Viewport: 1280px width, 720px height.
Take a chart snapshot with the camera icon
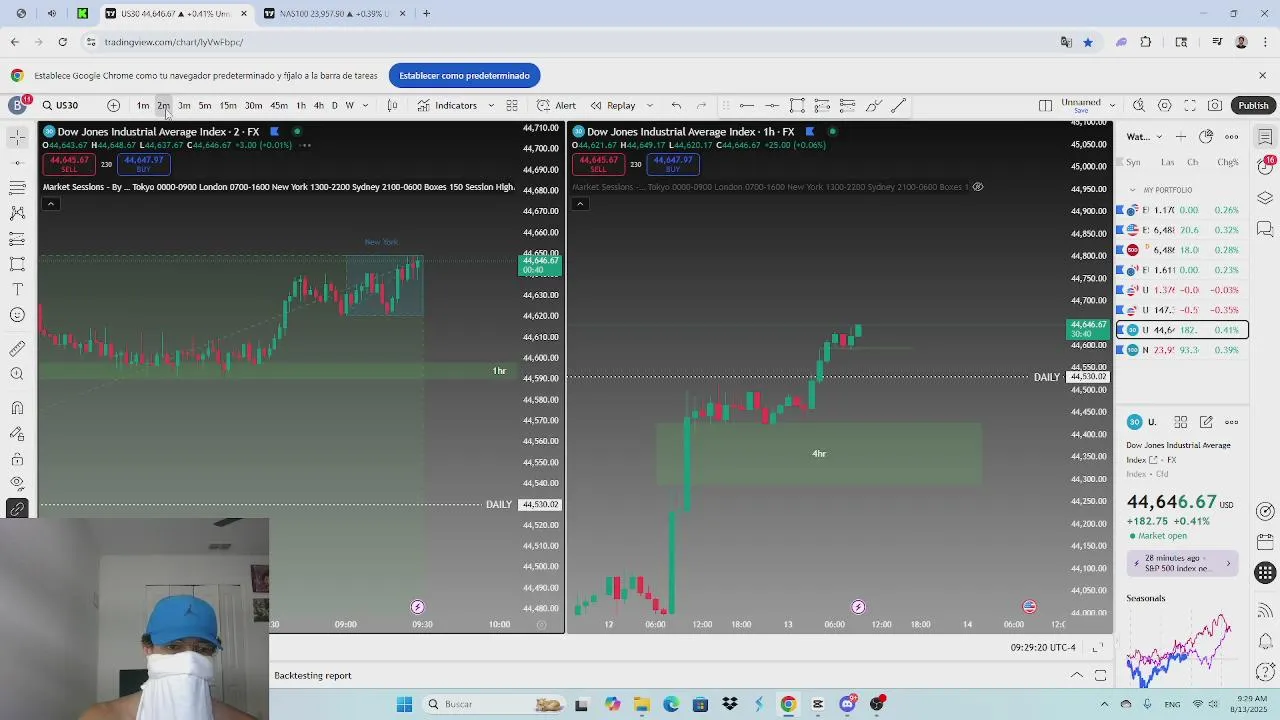1215,105
